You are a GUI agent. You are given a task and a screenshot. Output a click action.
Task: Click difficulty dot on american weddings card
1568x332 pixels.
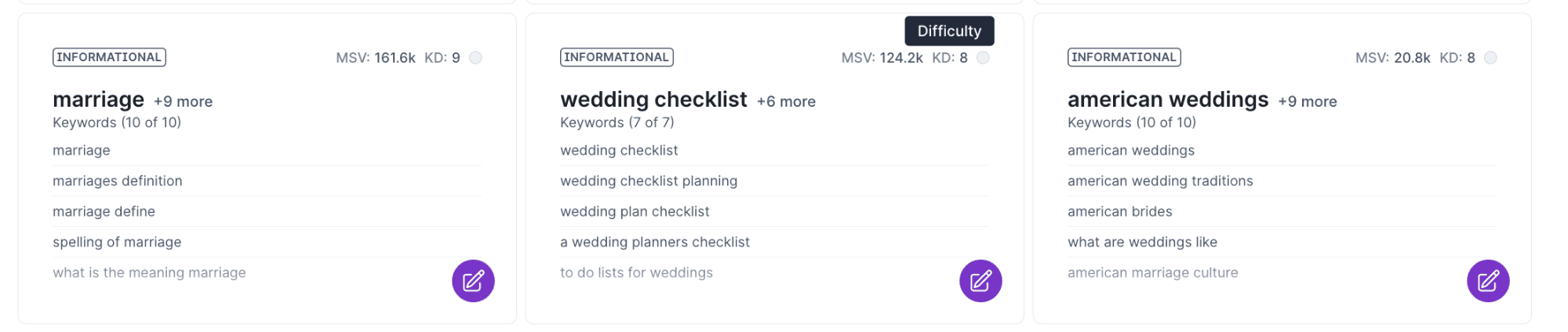click(1490, 57)
